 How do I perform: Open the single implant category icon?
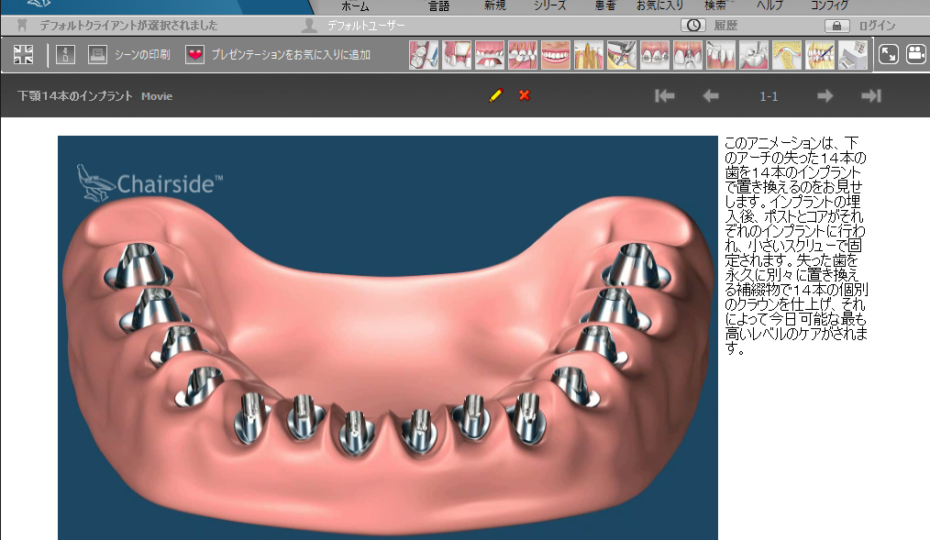(687, 55)
